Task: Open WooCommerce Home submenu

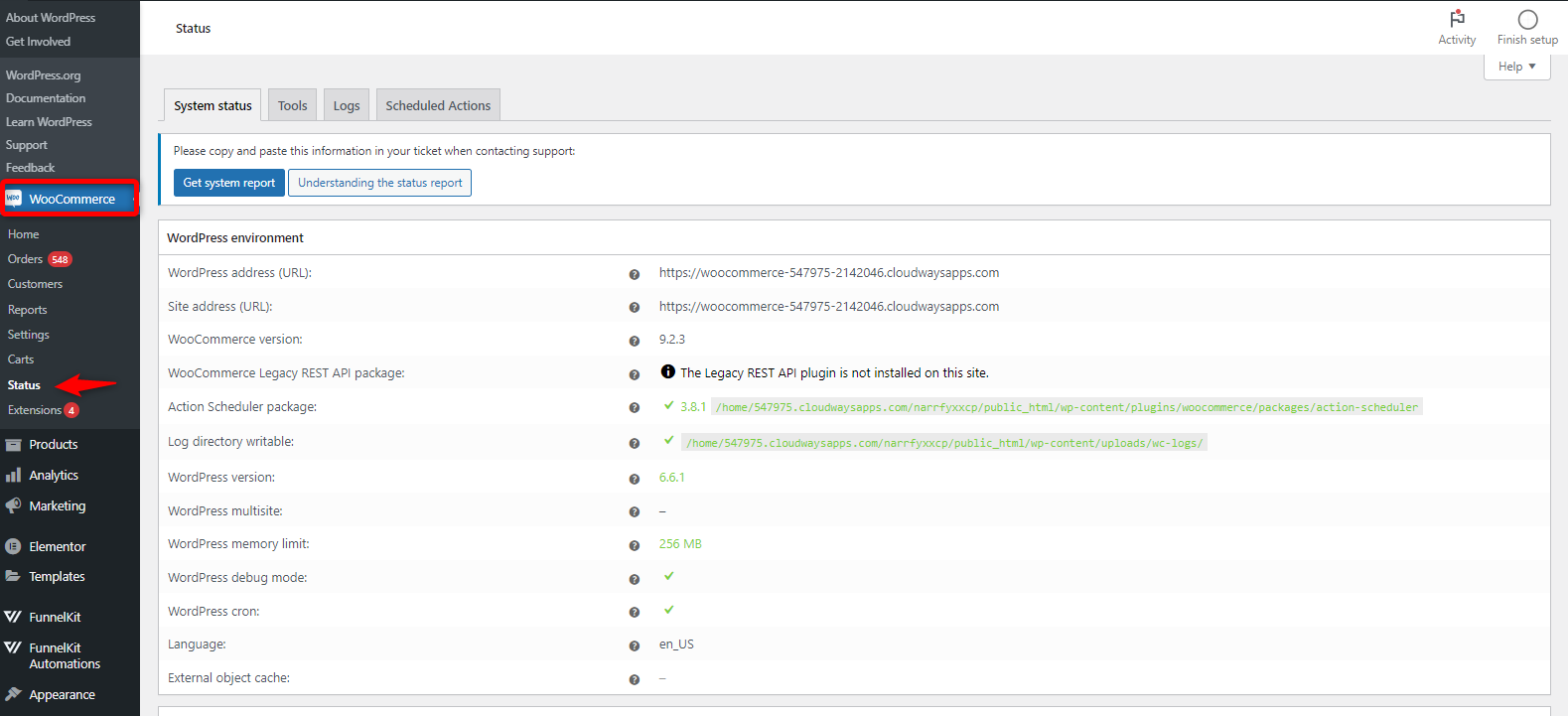Action: pyautogui.click(x=24, y=234)
